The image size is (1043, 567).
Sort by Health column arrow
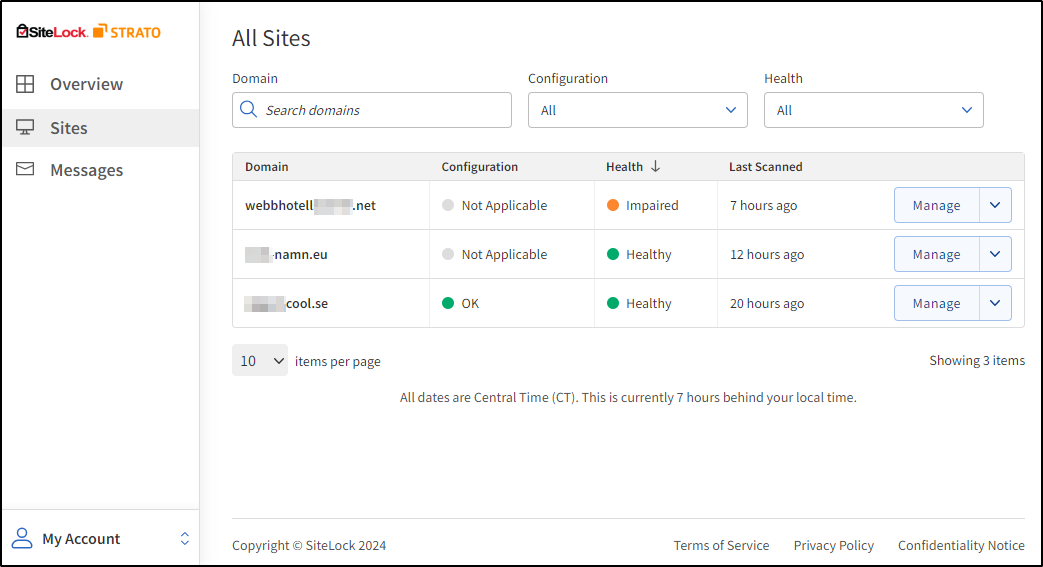click(655, 166)
